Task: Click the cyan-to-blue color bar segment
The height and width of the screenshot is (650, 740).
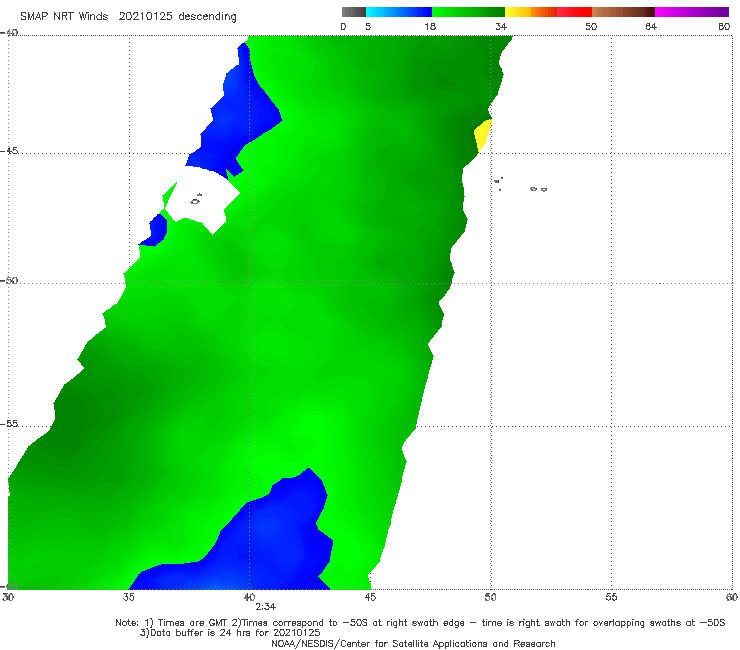Action: 399,12
